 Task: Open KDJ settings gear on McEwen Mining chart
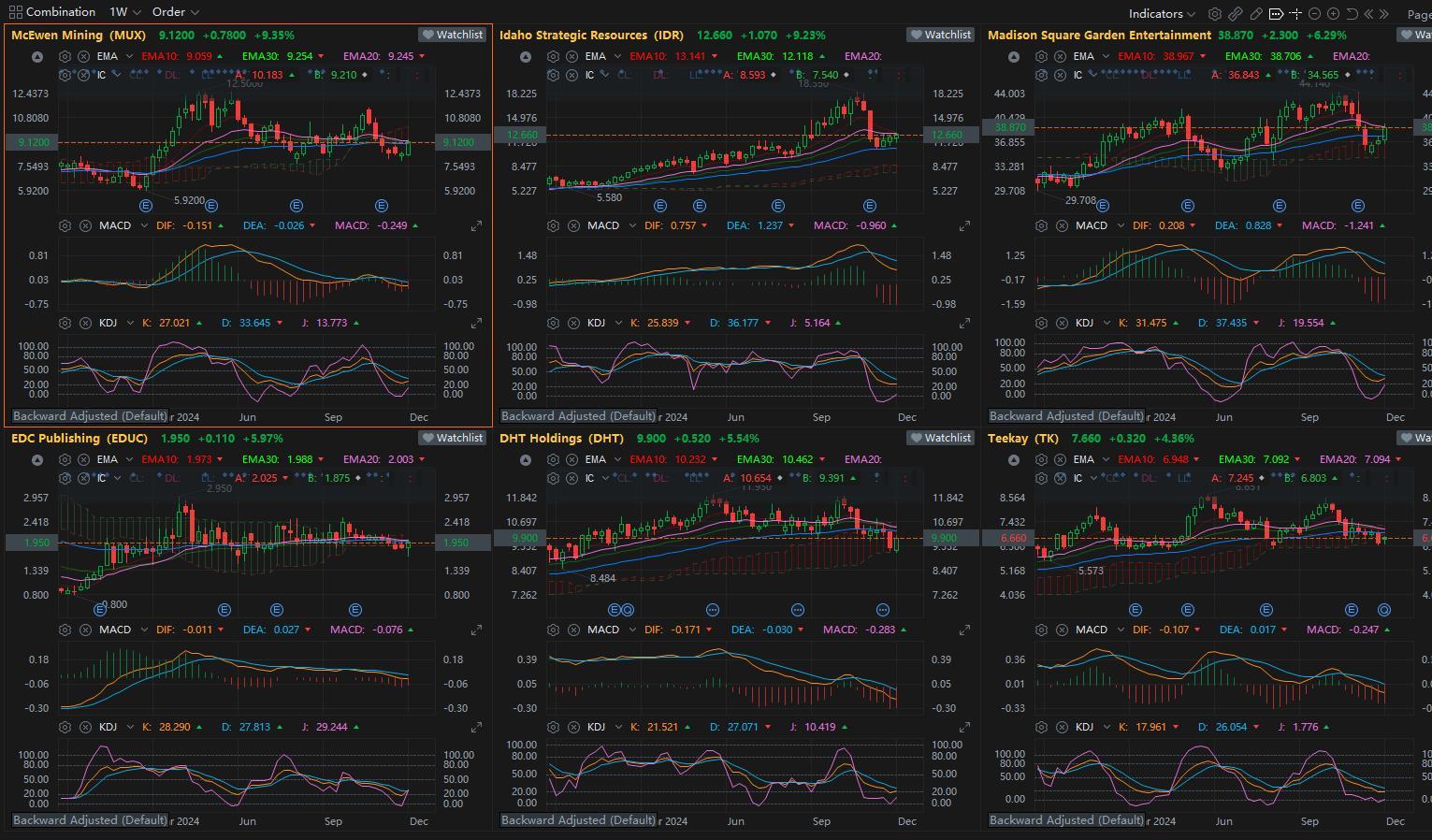(x=65, y=323)
